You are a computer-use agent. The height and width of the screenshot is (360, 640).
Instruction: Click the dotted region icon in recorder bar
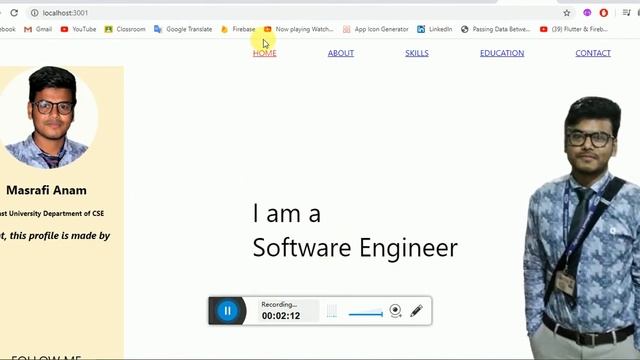(x=332, y=311)
